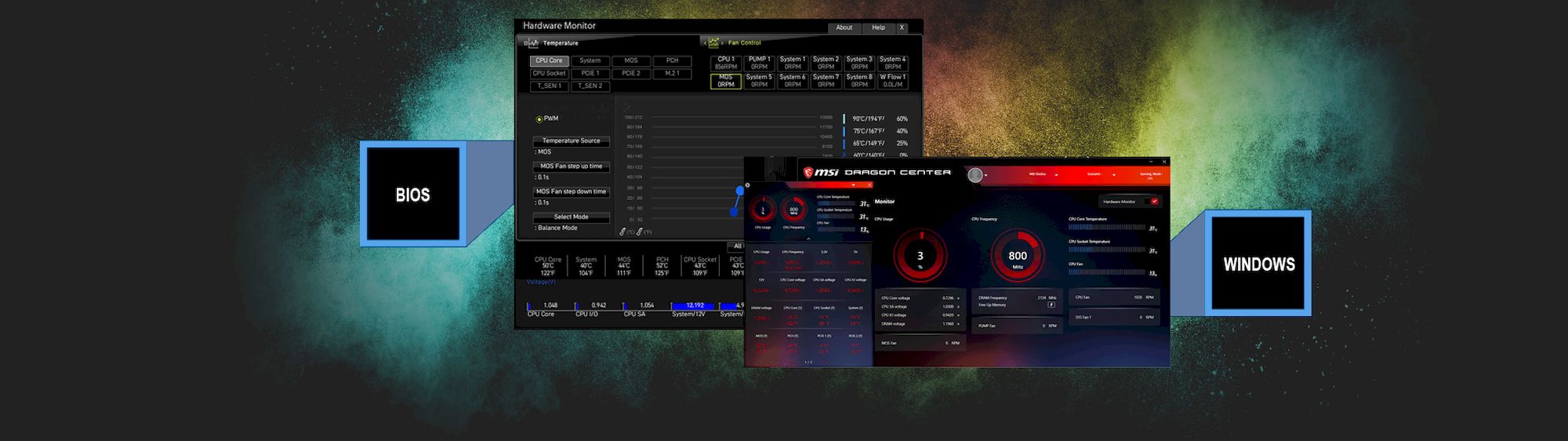Click the Monitor heading in Dragon Center
The height and width of the screenshot is (441, 1568).
pyautogui.click(x=884, y=202)
